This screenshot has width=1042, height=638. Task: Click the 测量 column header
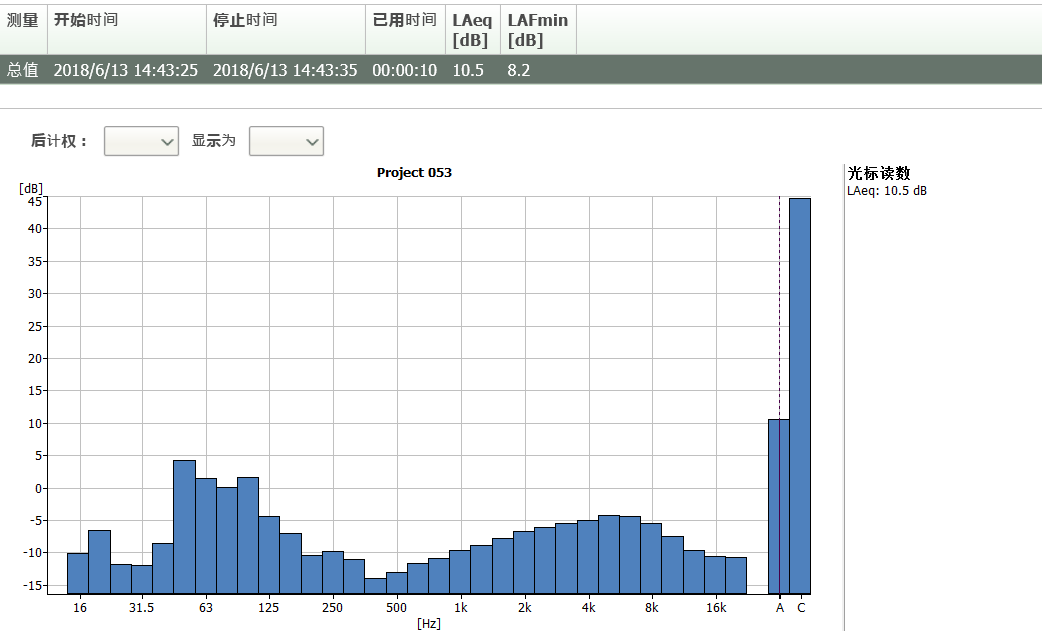coord(23,21)
